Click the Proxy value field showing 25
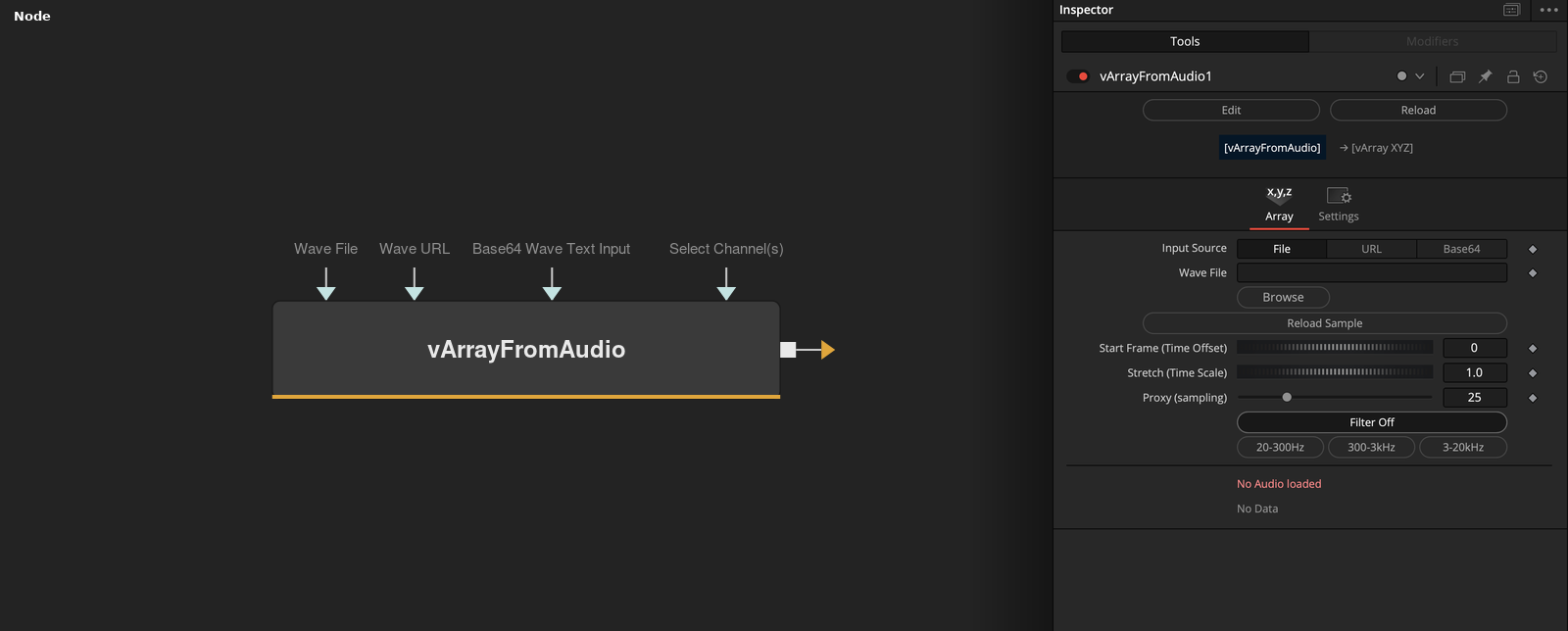 tap(1475, 397)
